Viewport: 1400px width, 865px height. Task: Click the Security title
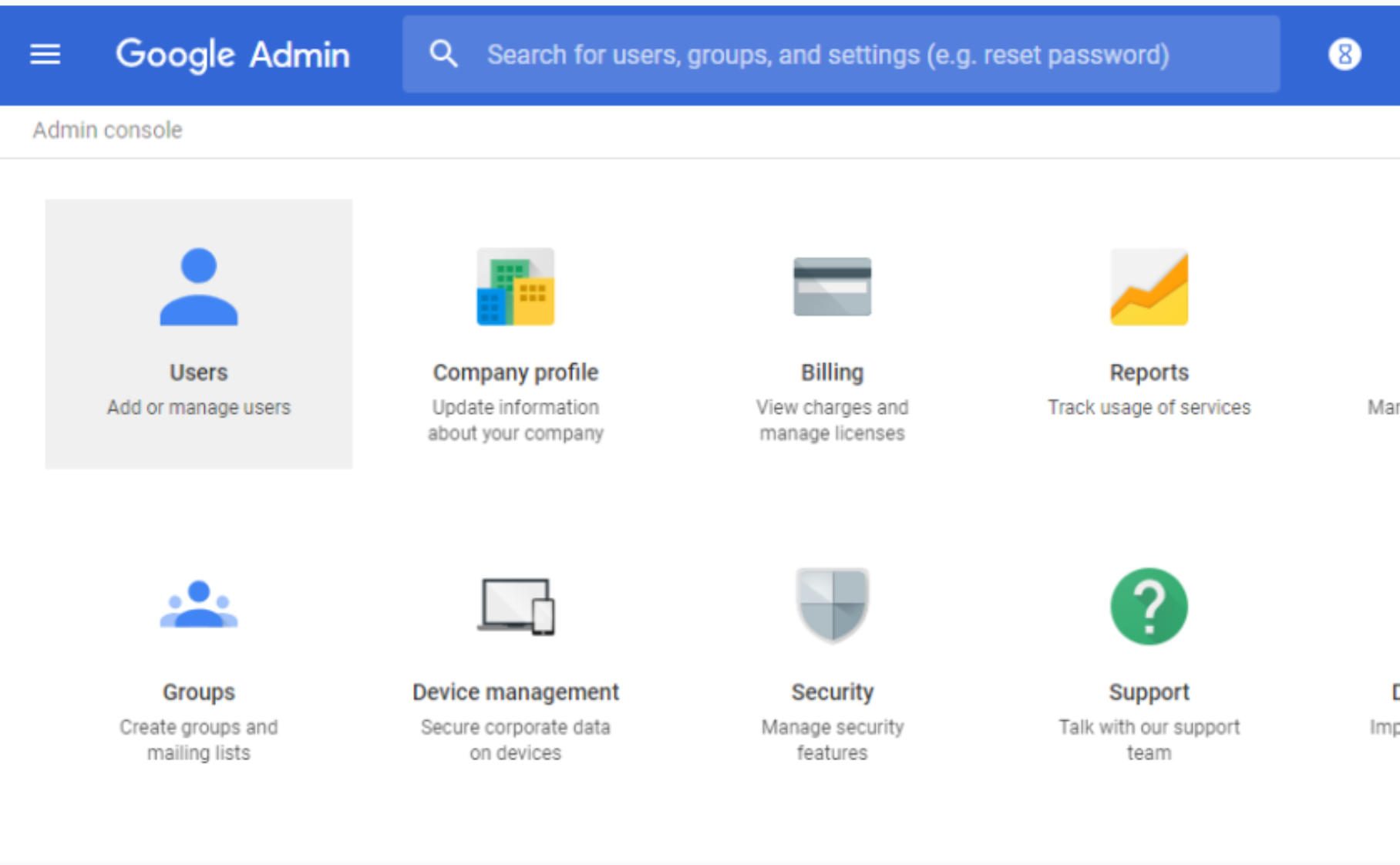tap(833, 692)
